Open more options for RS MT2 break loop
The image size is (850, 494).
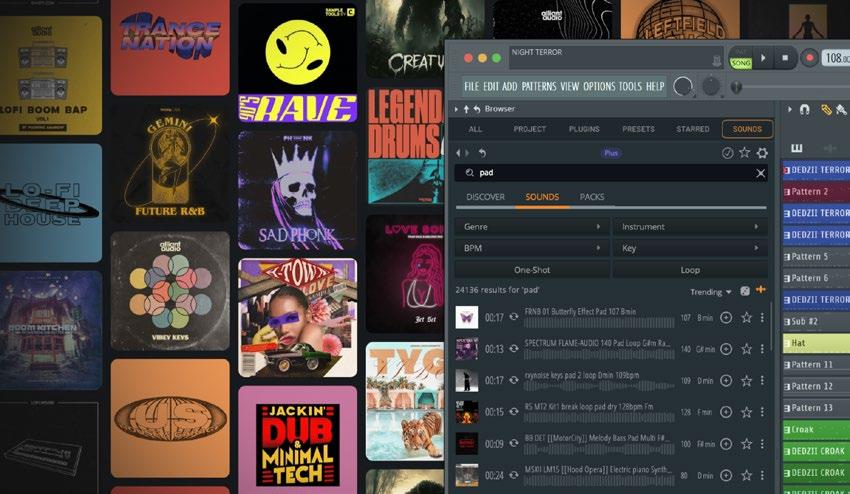point(762,412)
